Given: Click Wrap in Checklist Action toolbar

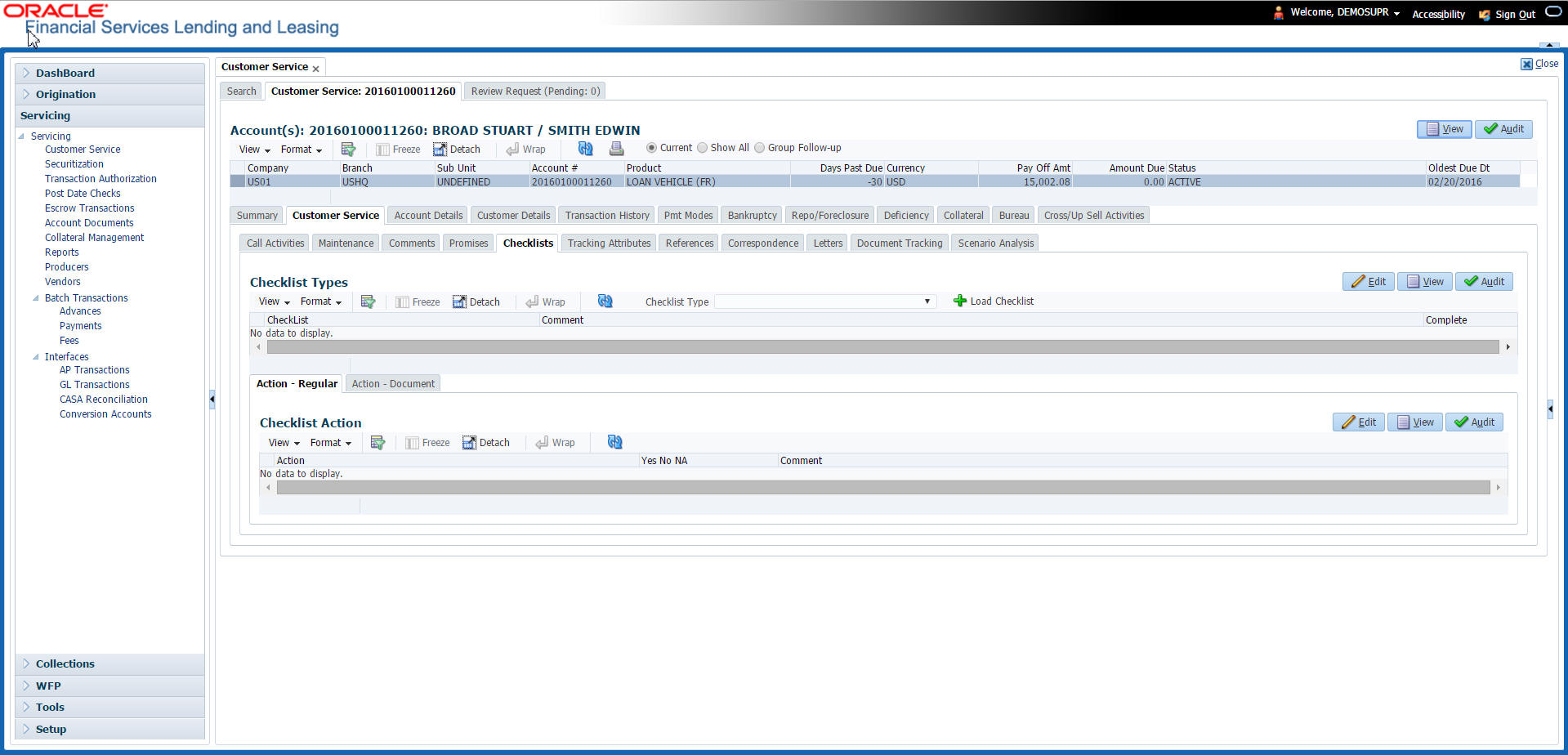Looking at the screenshot, I should click(555, 443).
